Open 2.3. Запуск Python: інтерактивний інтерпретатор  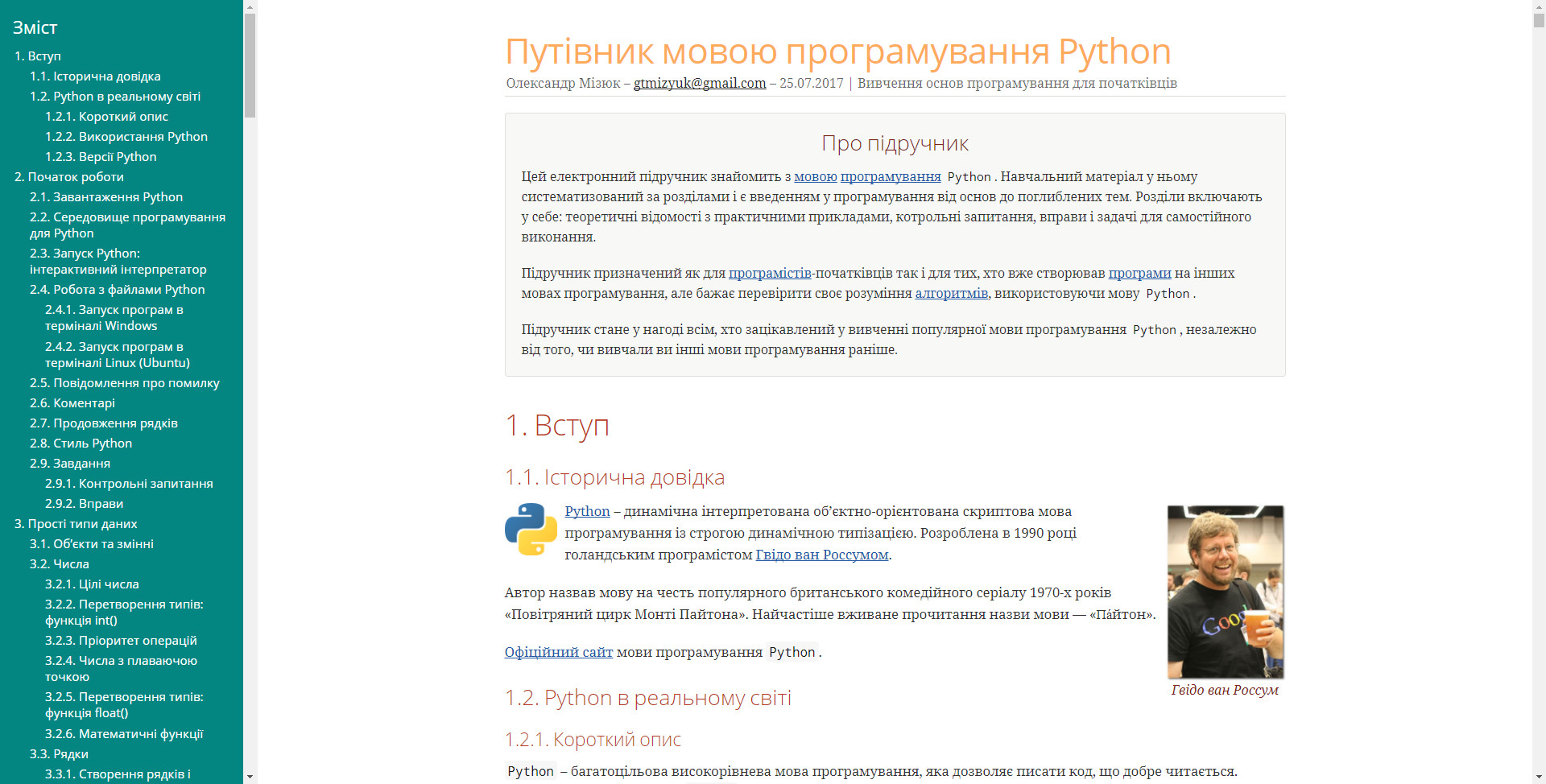[x=118, y=262]
